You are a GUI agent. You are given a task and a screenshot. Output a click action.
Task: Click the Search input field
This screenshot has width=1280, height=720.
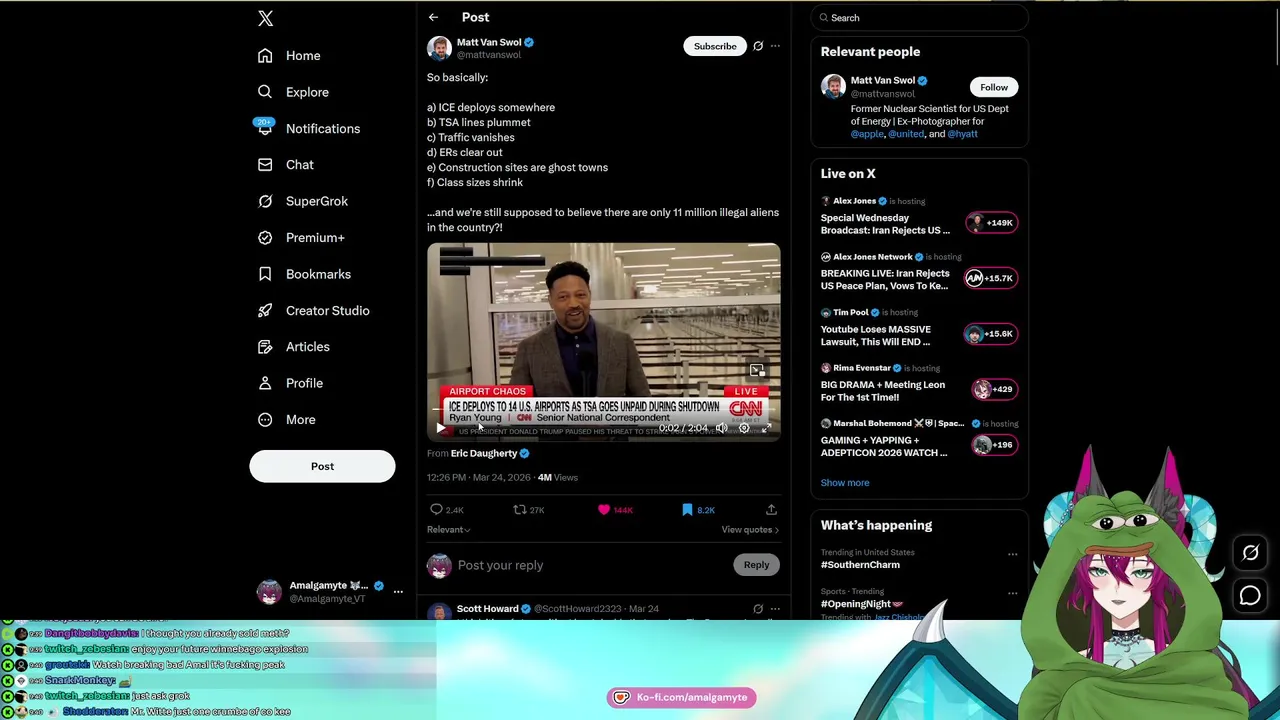(919, 18)
